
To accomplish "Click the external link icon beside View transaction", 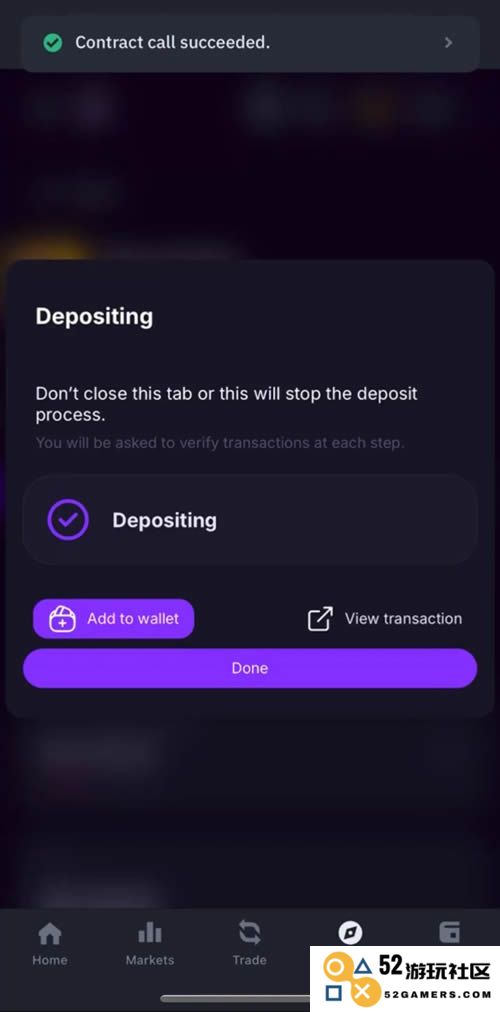I will 320,618.
